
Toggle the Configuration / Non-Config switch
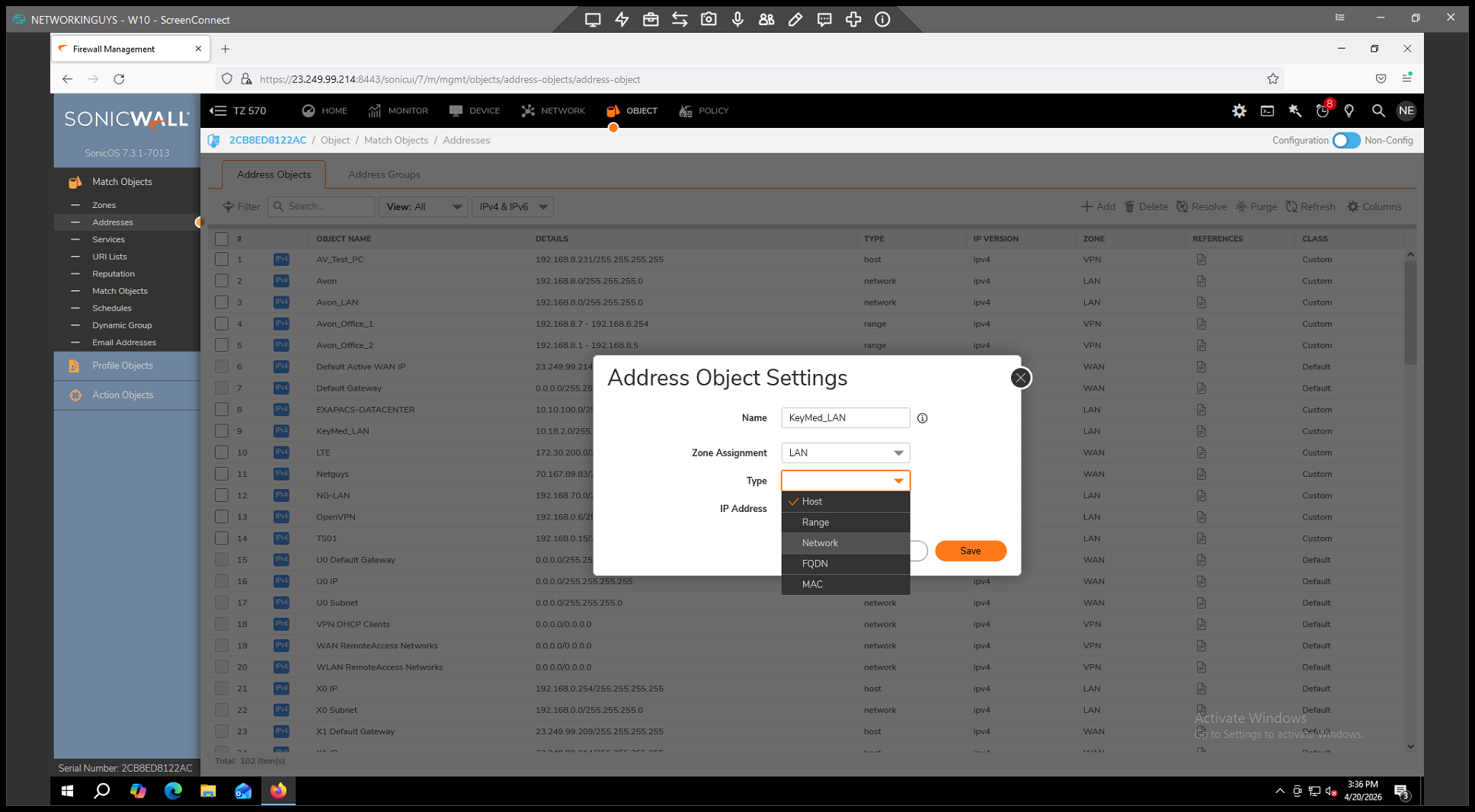tap(1345, 141)
